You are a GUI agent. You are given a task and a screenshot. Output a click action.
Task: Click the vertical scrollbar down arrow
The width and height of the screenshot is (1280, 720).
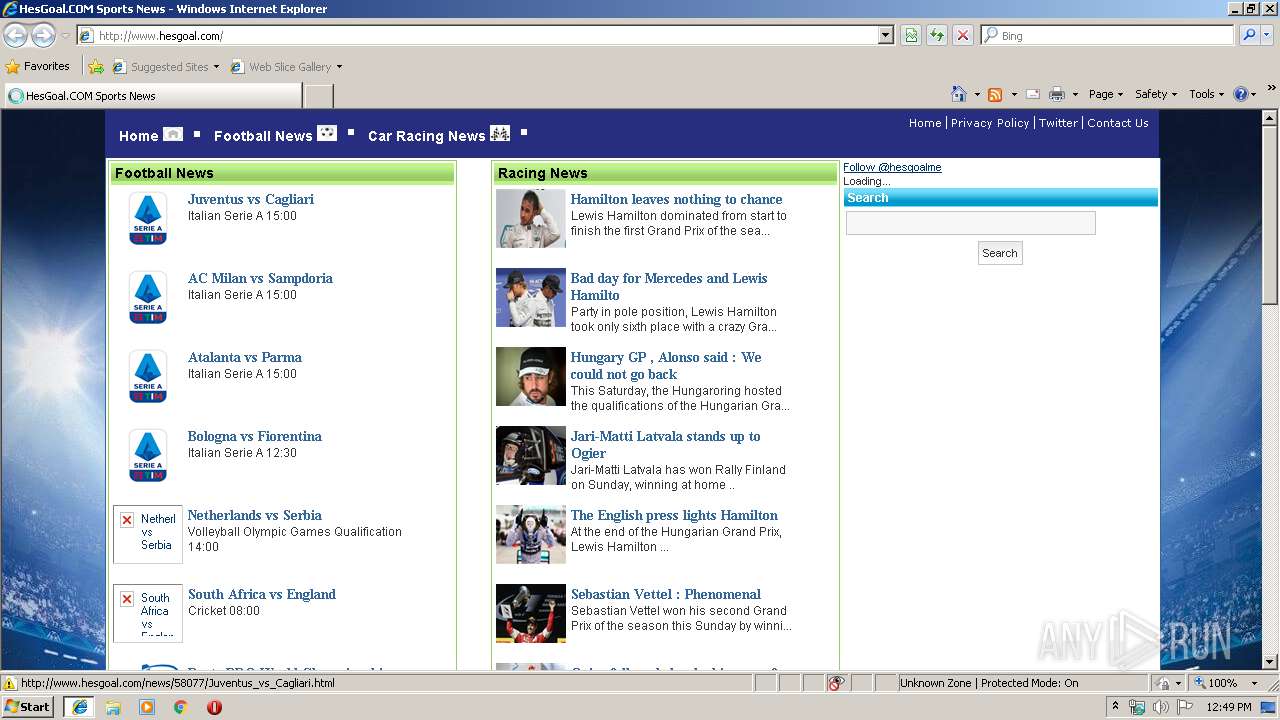[x=1270, y=661]
